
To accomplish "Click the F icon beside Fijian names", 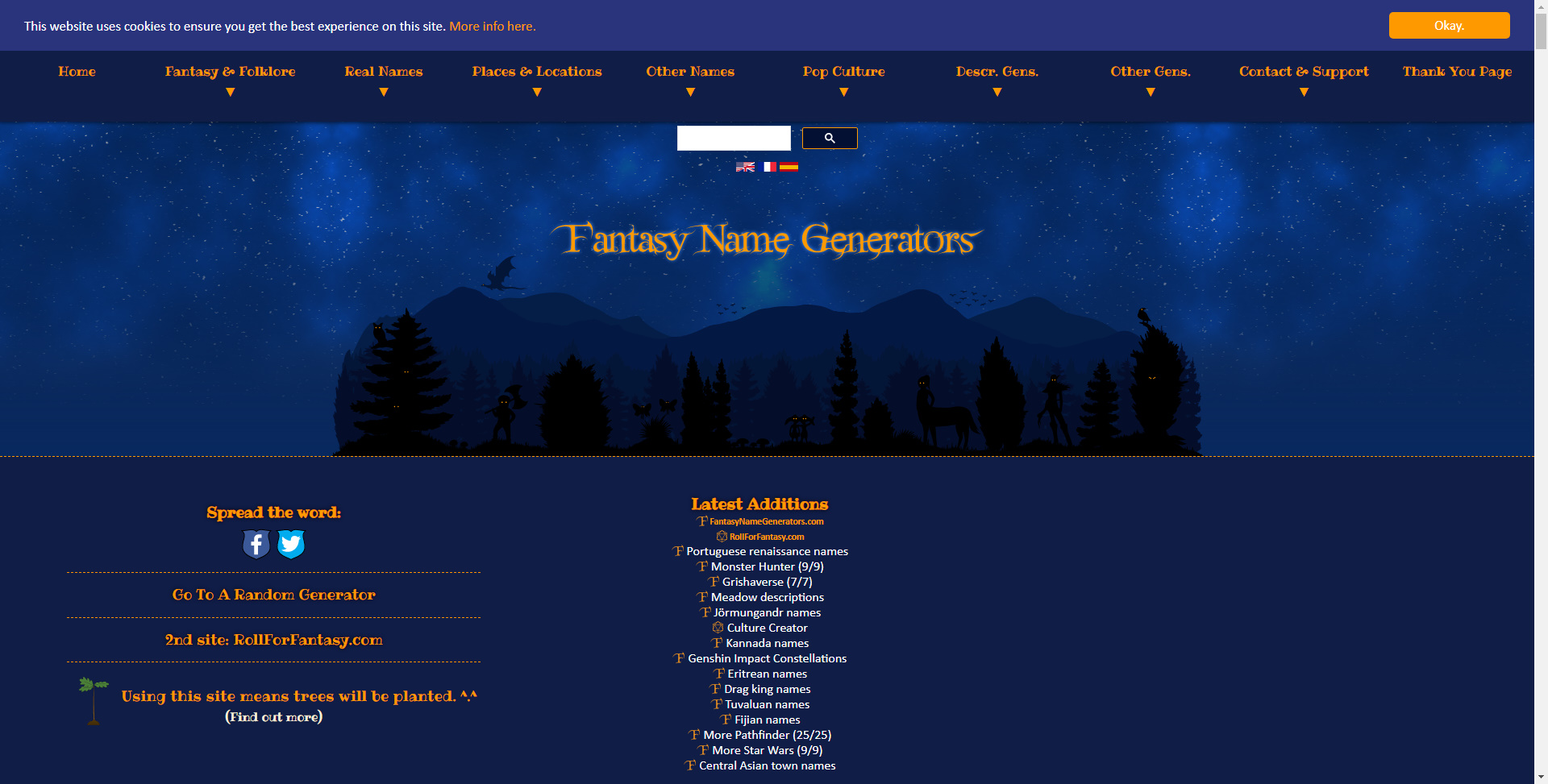I will click(726, 720).
